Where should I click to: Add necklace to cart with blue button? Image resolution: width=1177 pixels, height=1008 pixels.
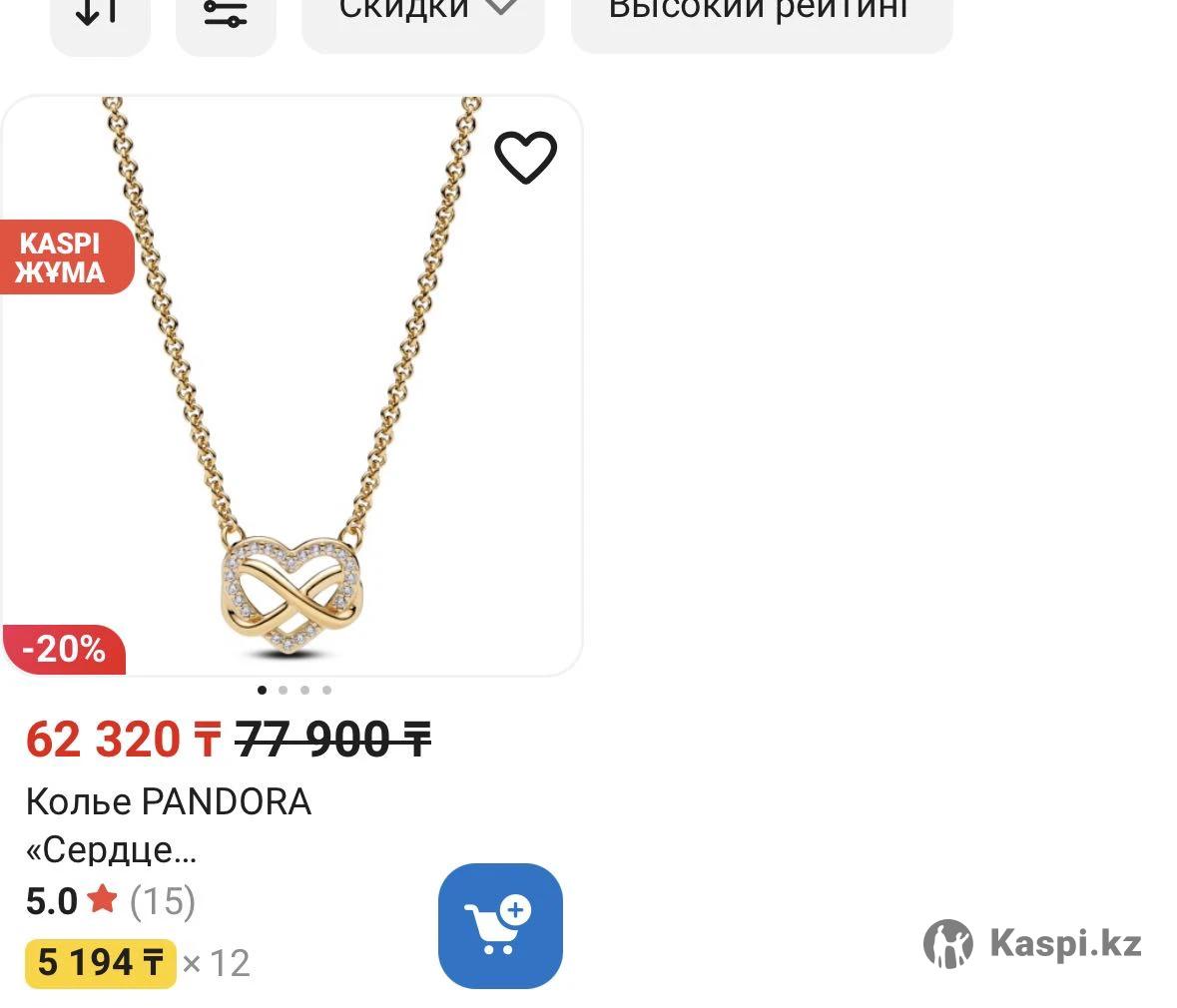[x=501, y=926]
